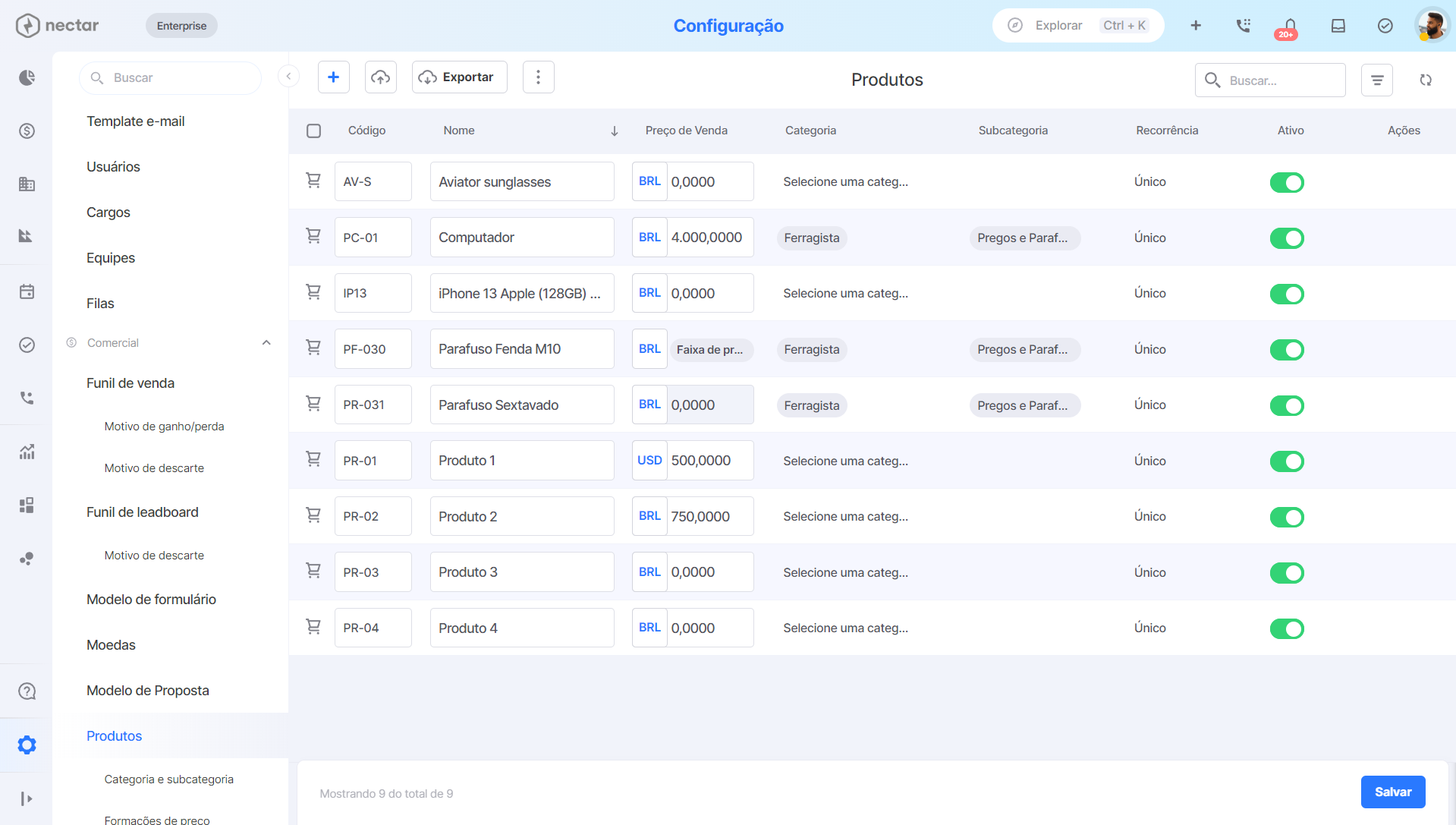1456x825 pixels.
Task: Open the help question bubble icon
Action: [27, 691]
